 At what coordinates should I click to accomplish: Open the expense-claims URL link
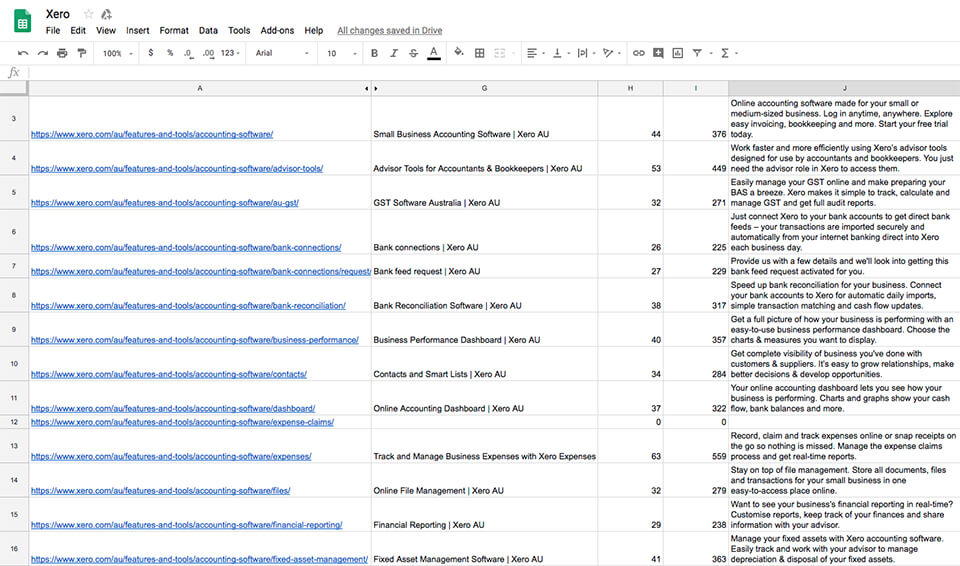[x=182, y=422]
